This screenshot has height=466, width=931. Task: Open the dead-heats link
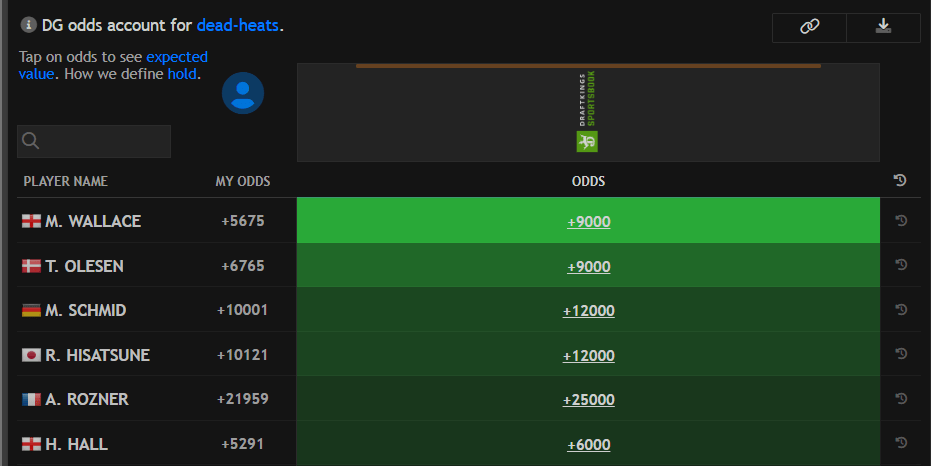pos(238,25)
